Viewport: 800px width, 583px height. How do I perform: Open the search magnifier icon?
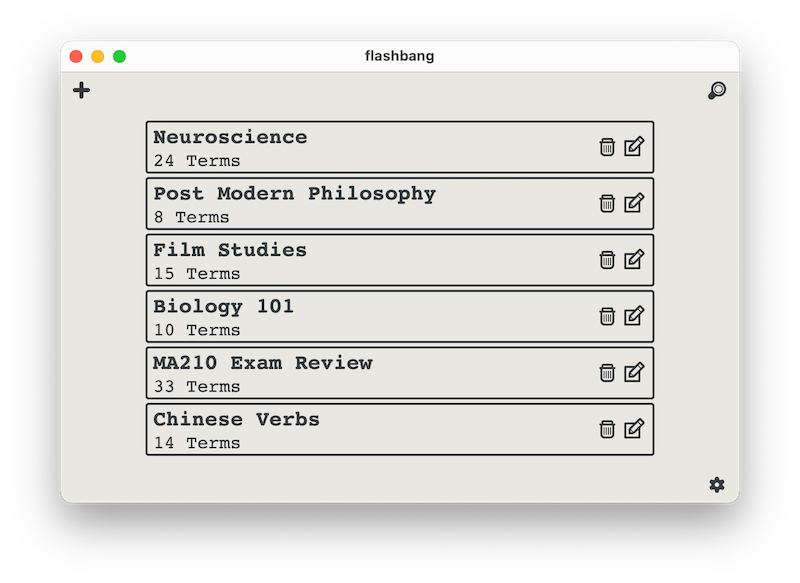click(716, 91)
